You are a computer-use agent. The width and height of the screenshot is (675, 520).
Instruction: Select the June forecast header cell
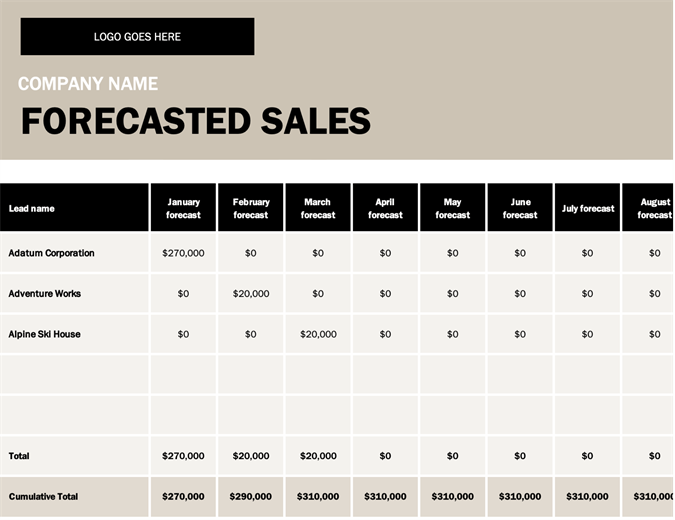point(520,208)
